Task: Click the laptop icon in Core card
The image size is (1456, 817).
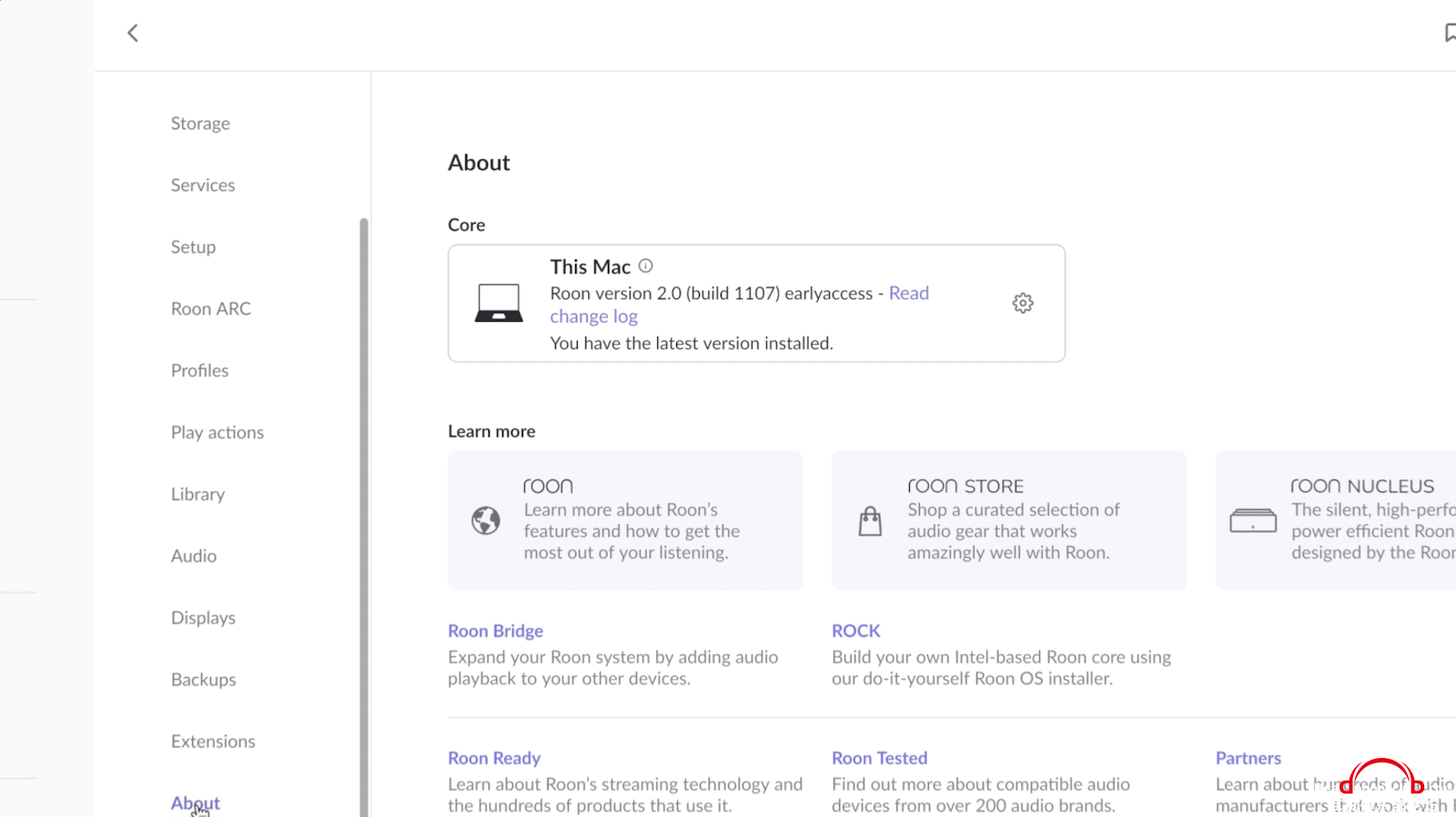Action: pos(499,303)
